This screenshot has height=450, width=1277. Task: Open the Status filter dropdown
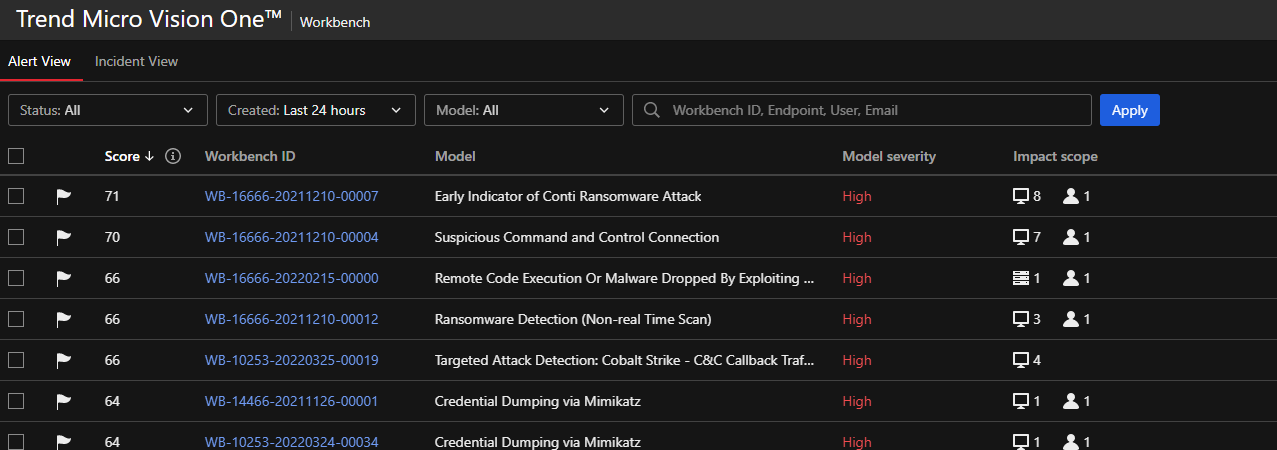[107, 110]
